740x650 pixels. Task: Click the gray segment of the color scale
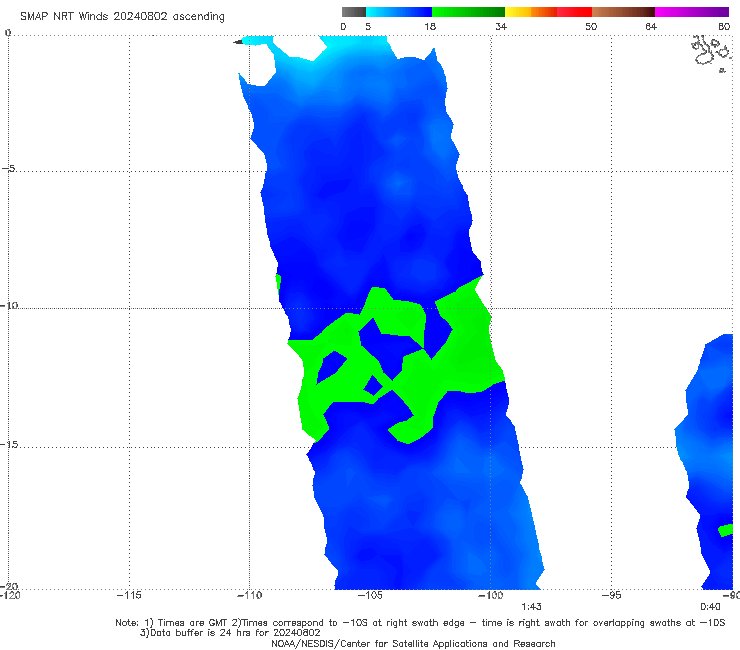pos(354,12)
